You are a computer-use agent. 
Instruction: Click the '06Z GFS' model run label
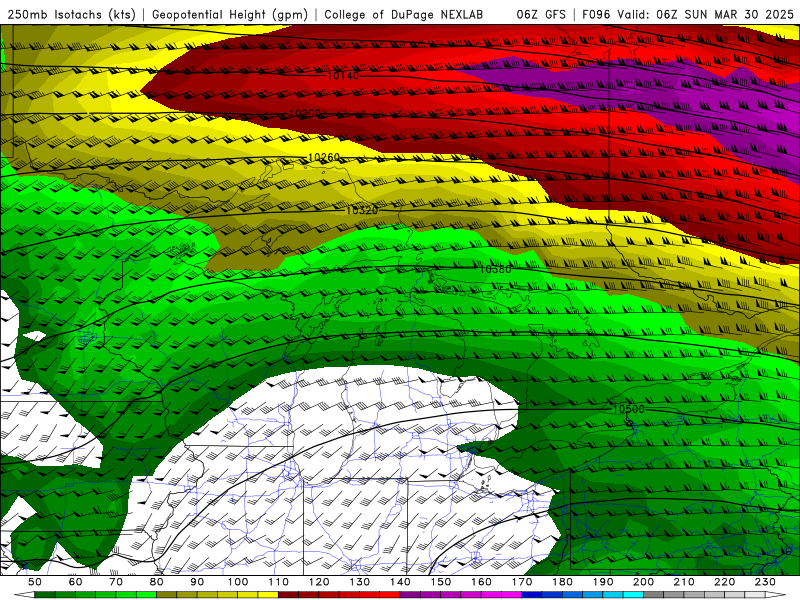[541, 15]
